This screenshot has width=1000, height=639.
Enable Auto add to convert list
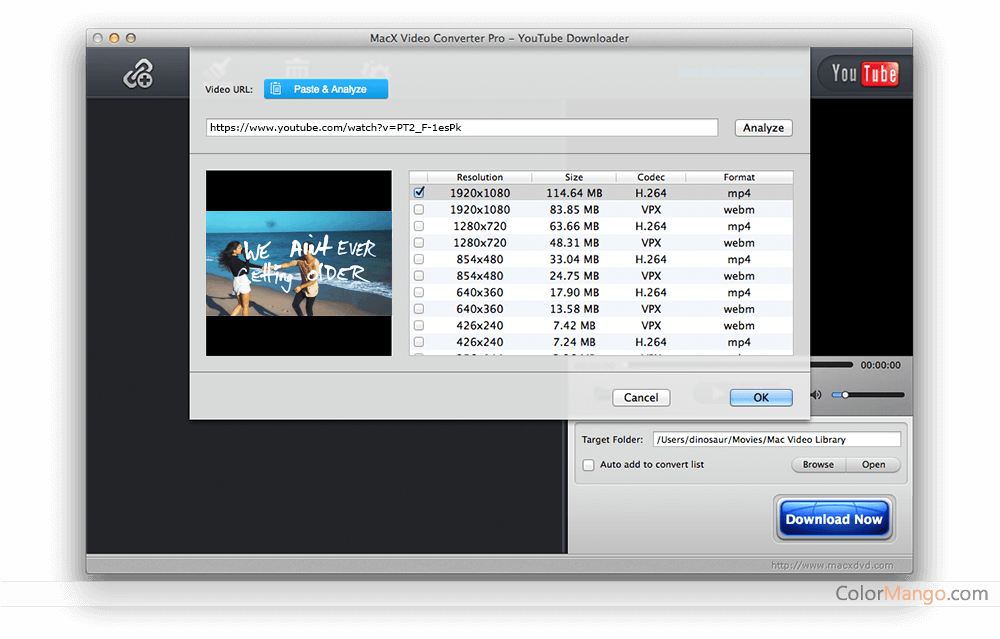tap(588, 465)
